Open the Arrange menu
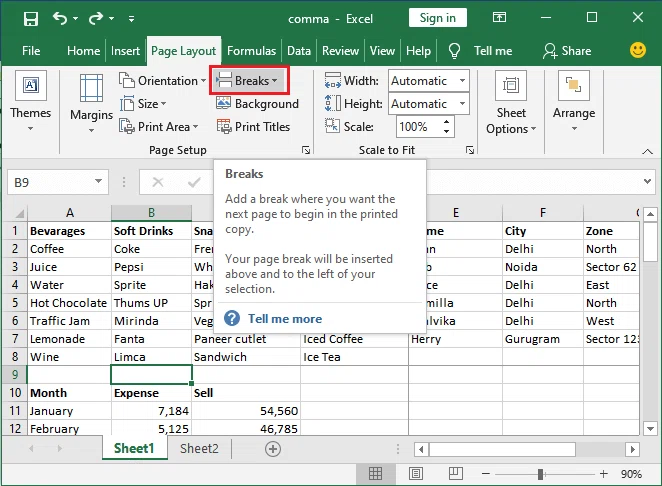 [574, 101]
